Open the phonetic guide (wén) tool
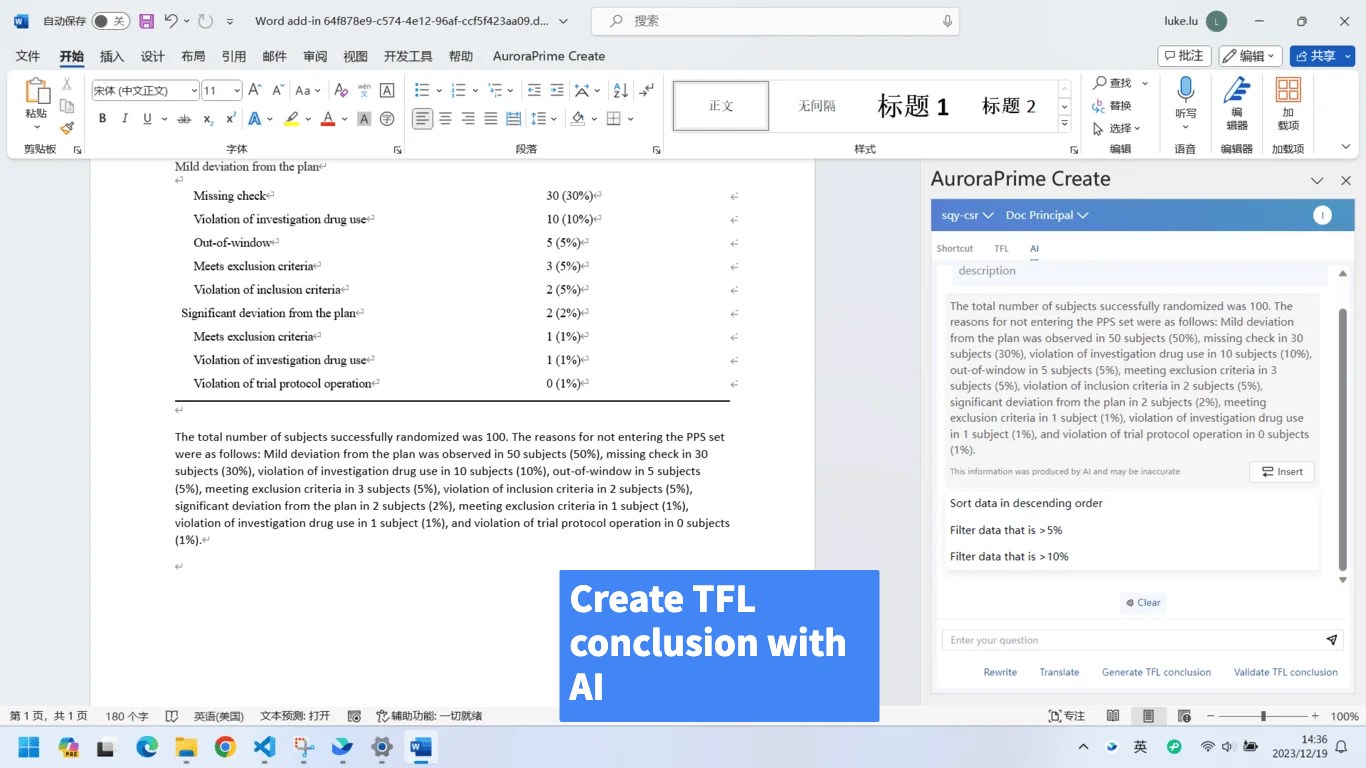This screenshot has width=1366, height=768. pos(364,90)
